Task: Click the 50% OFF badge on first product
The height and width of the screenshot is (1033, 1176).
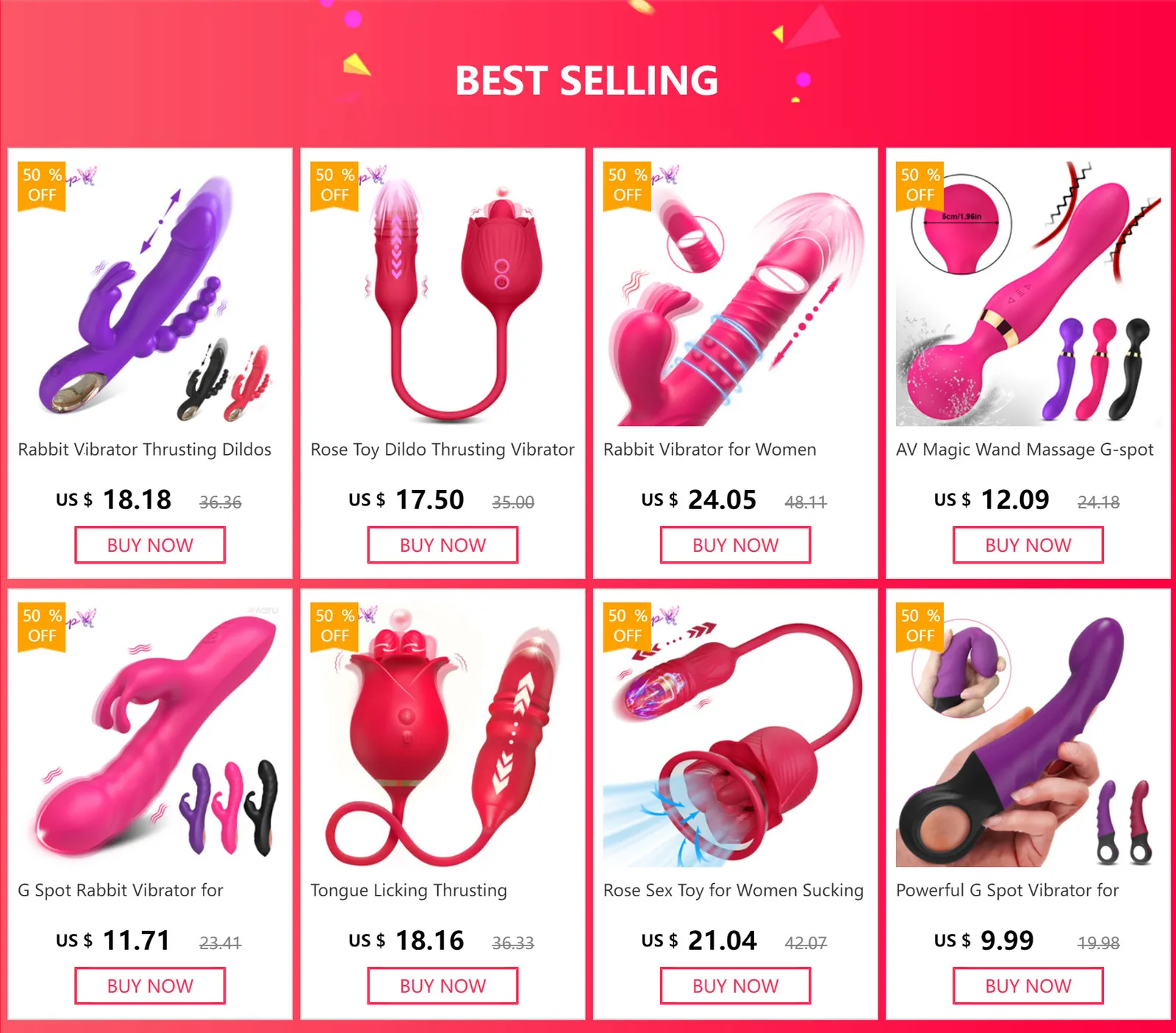Action: pos(42,186)
